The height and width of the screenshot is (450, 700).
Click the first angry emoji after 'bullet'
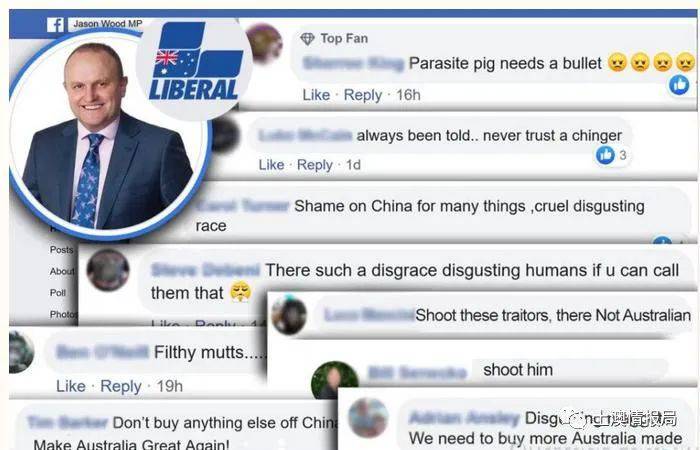tap(617, 63)
